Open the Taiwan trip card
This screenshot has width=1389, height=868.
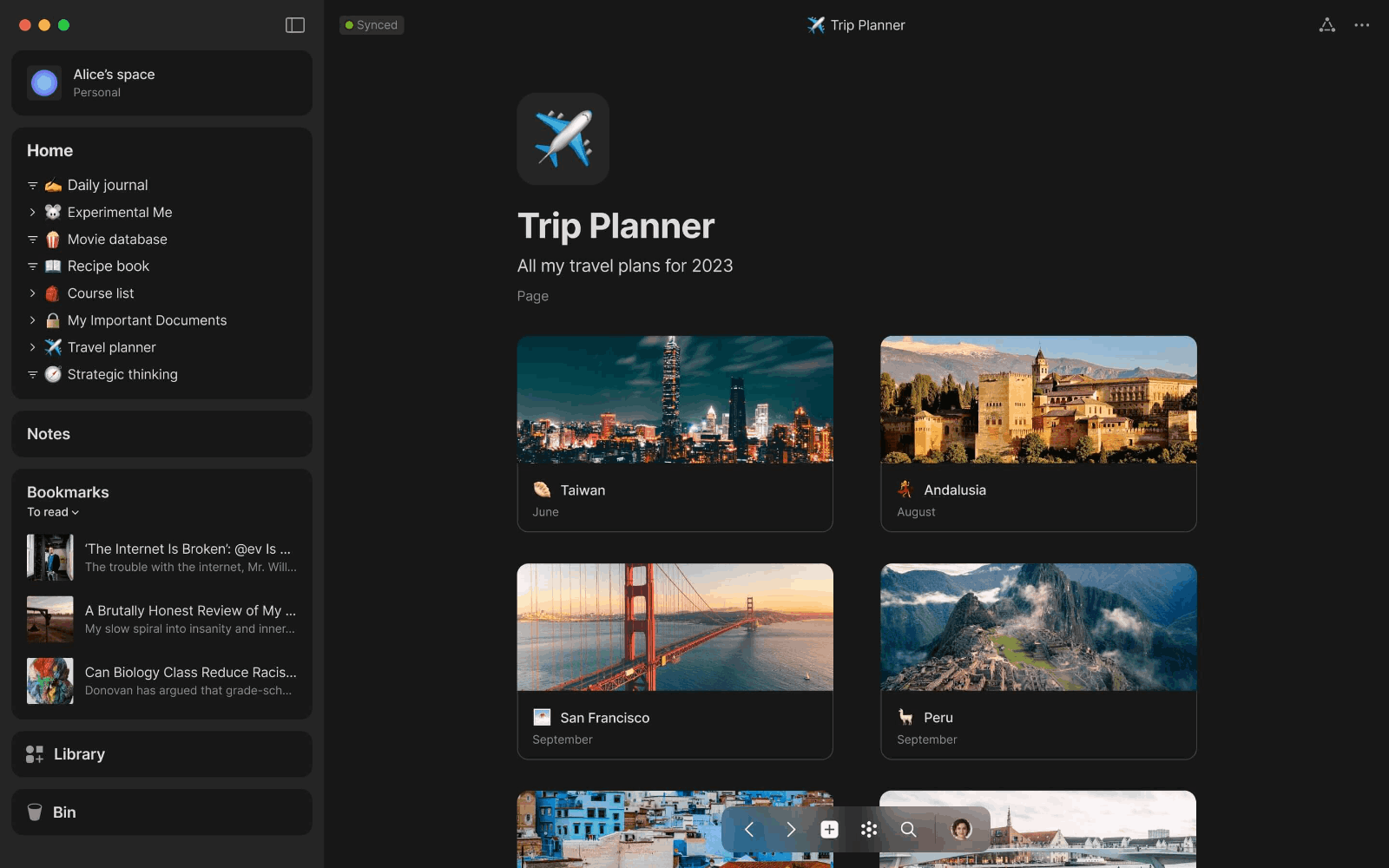click(x=675, y=433)
